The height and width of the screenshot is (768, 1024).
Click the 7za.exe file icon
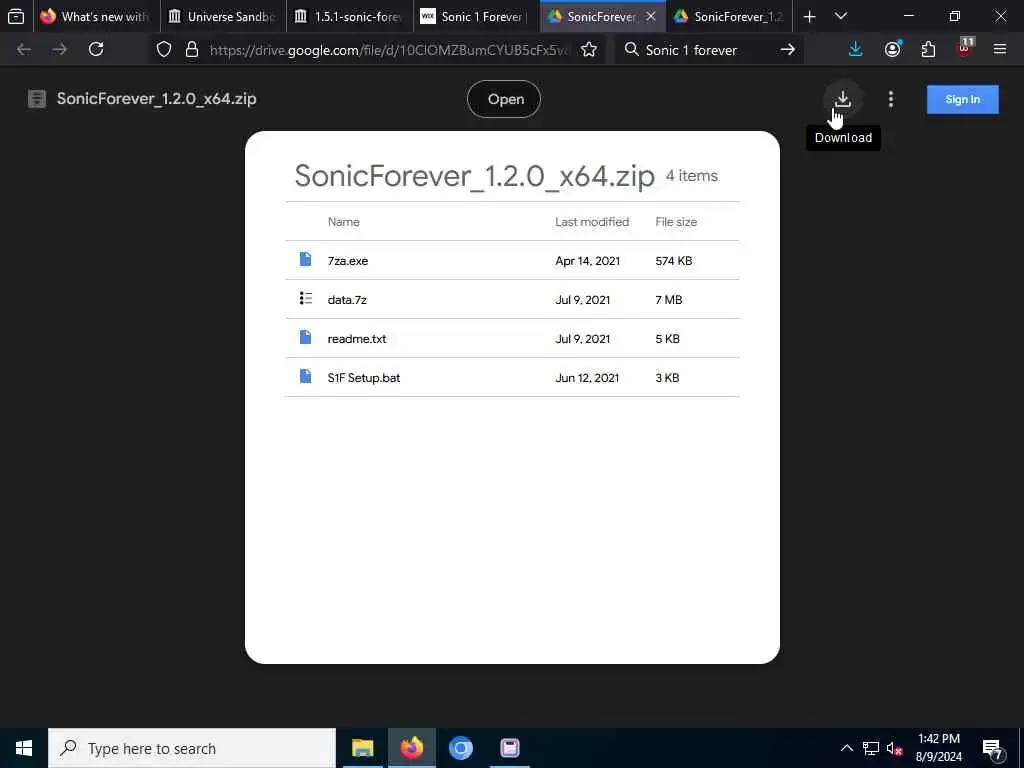[305, 259]
